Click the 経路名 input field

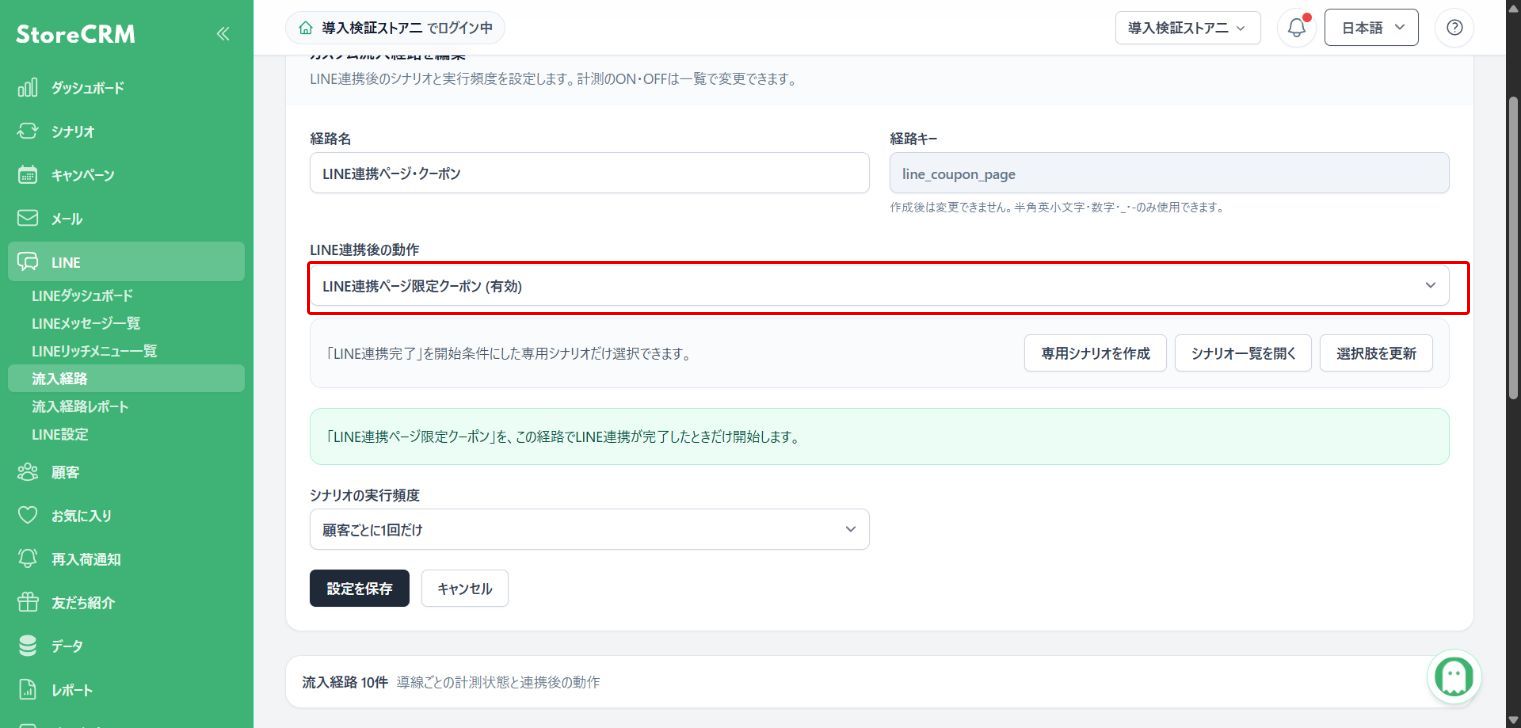point(589,173)
